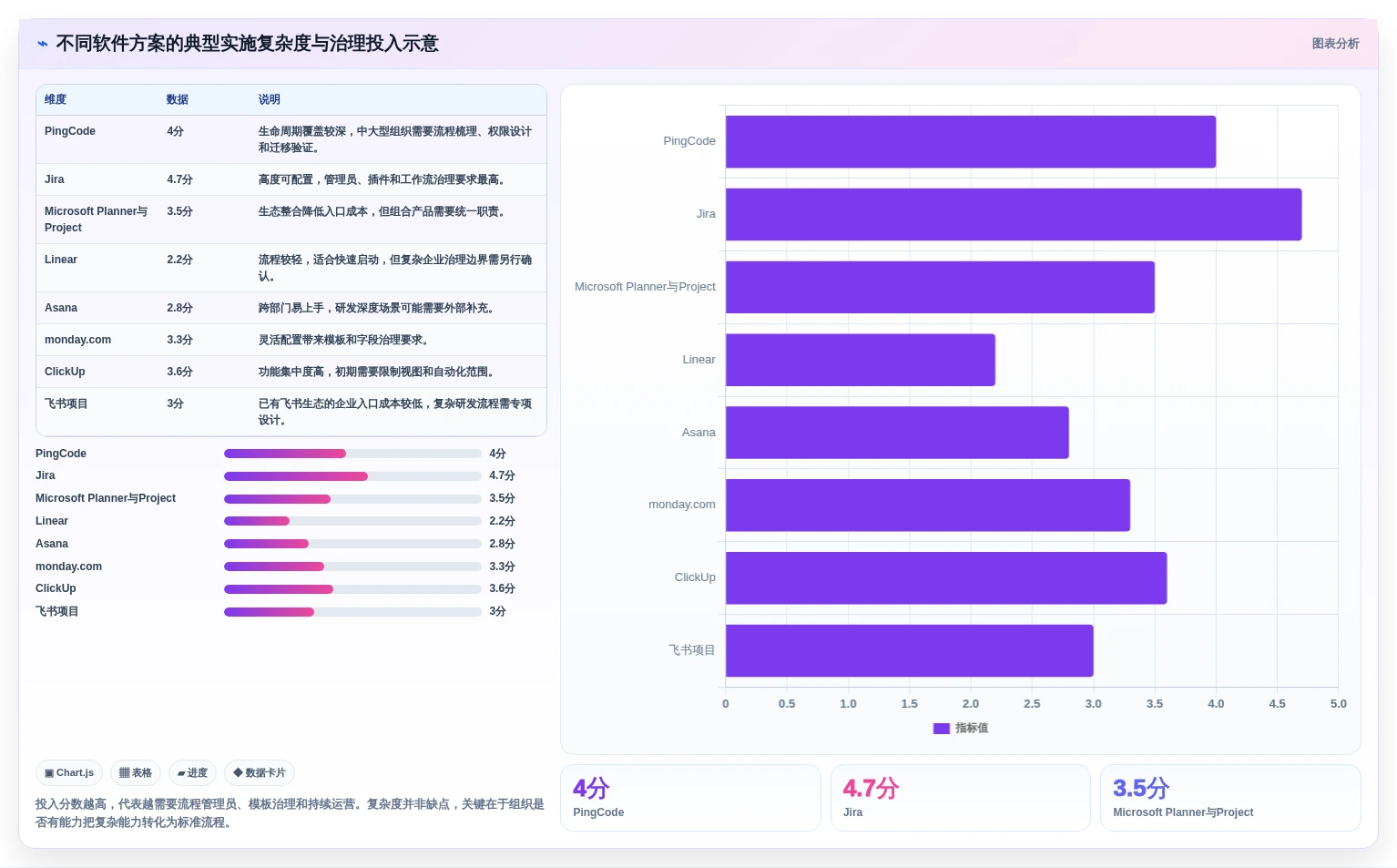The height and width of the screenshot is (868, 1397).
Task: Click the chart axis label 5.0
Action: point(1338,704)
